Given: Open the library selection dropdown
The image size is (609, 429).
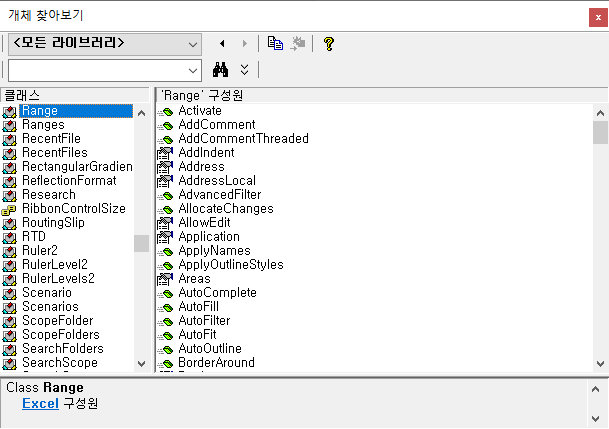Looking at the screenshot, I should pos(105,44).
